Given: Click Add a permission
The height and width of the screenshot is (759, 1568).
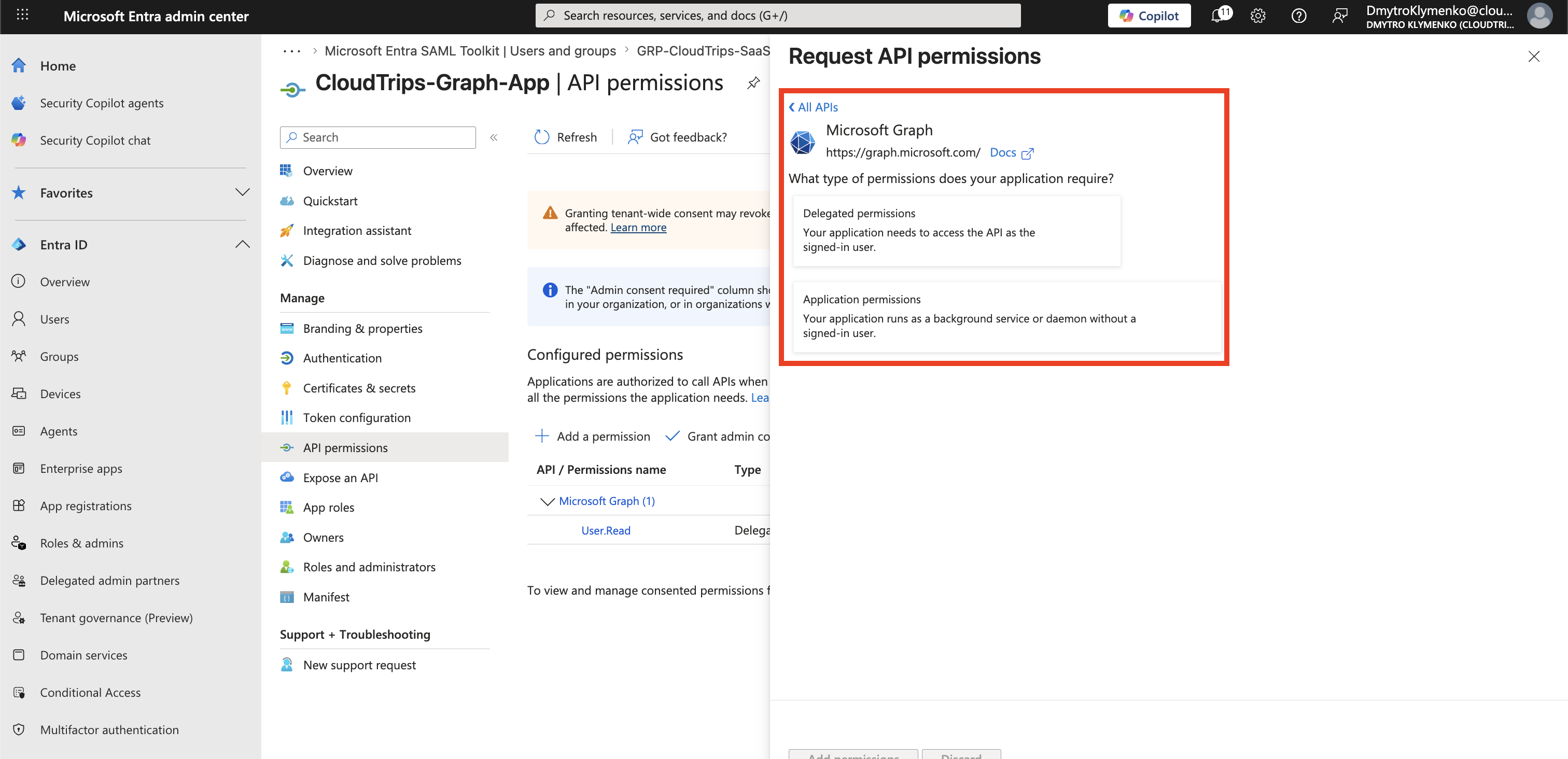Looking at the screenshot, I should pos(592,437).
